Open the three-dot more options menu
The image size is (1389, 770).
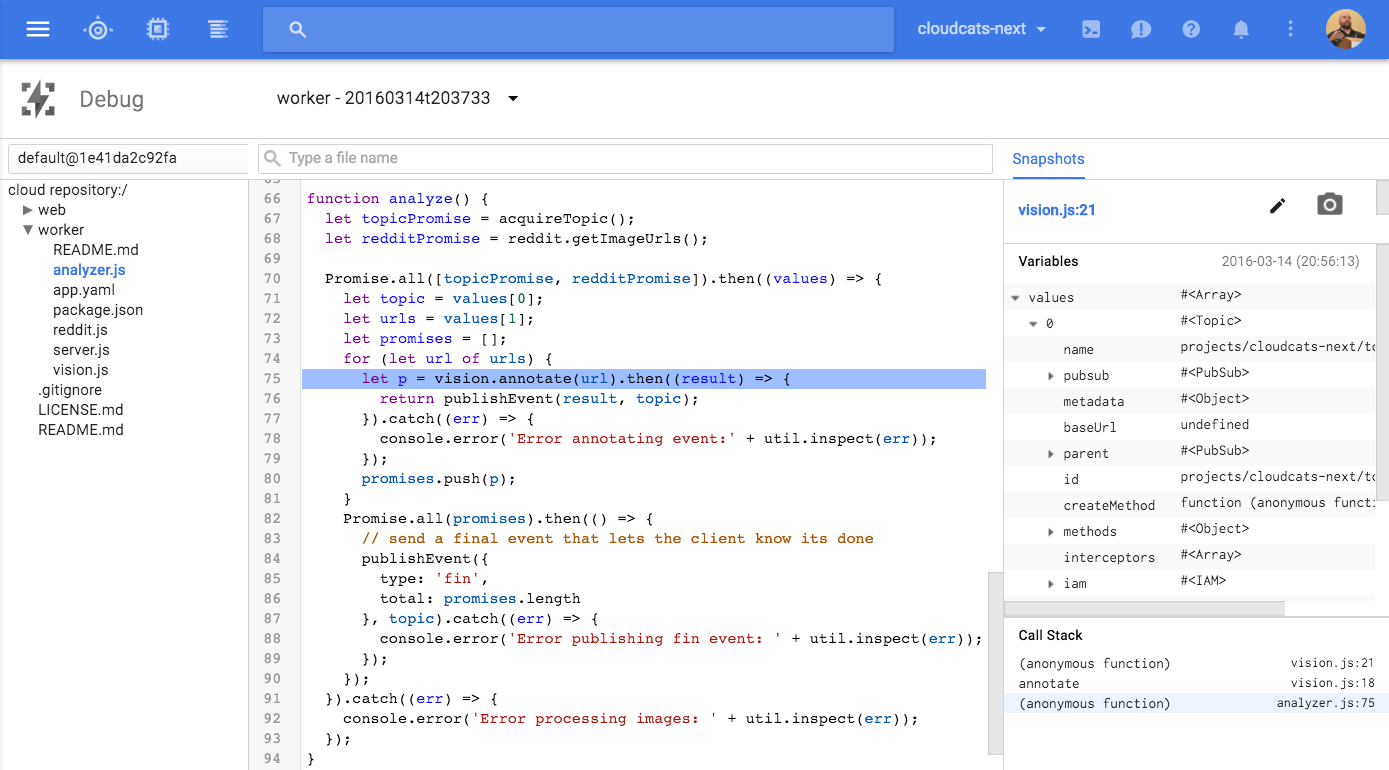tap(1291, 29)
